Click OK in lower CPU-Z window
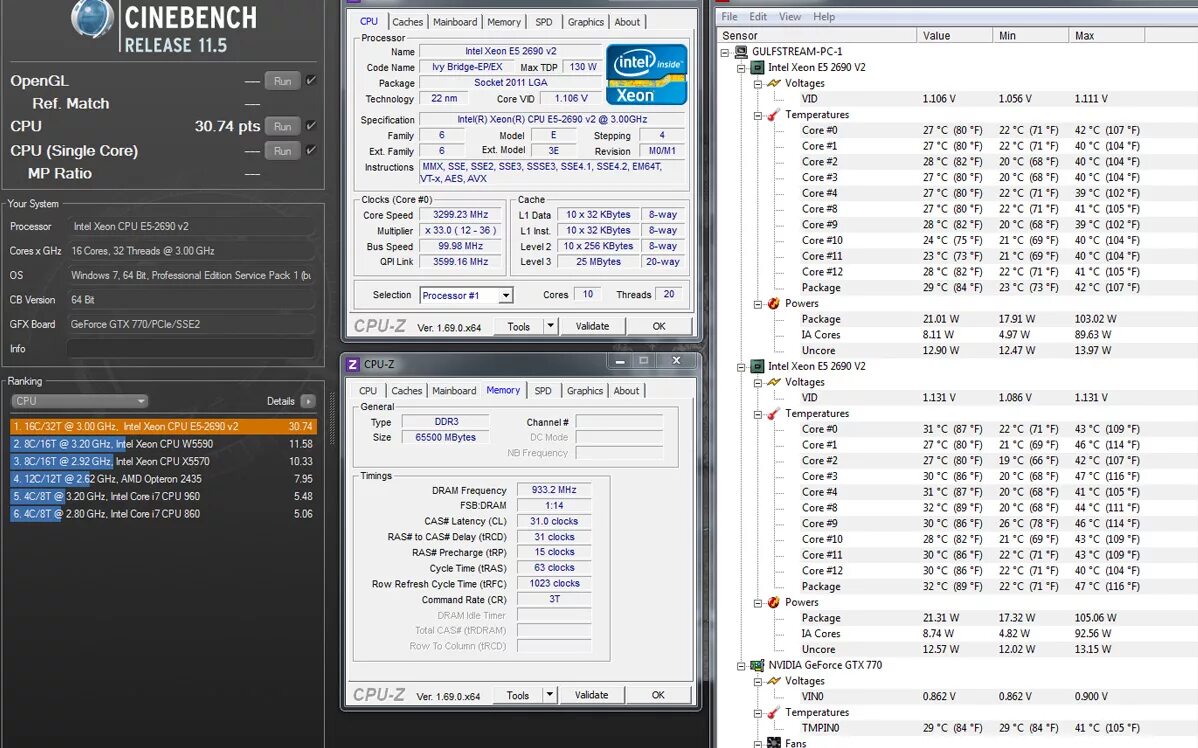The height and width of the screenshot is (748, 1198). point(658,695)
